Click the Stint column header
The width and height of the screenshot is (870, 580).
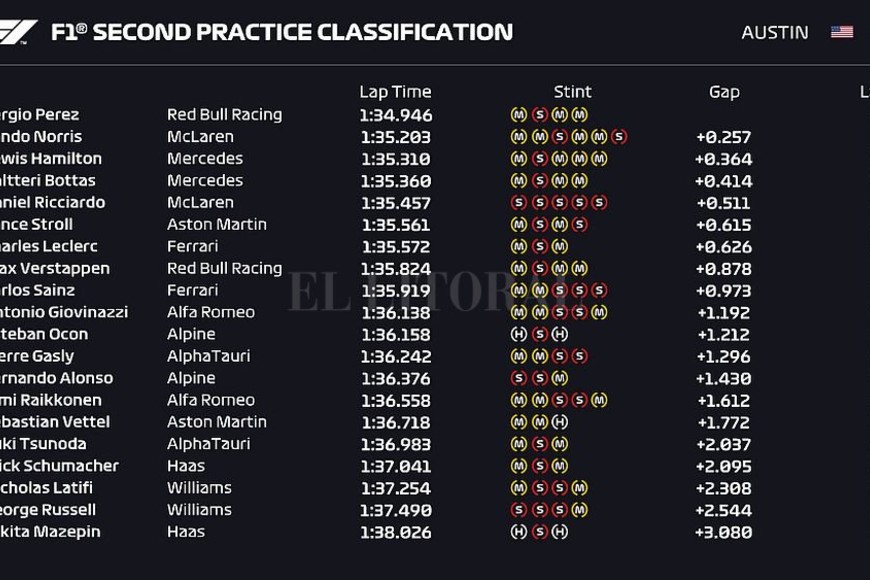pyautogui.click(x=572, y=92)
